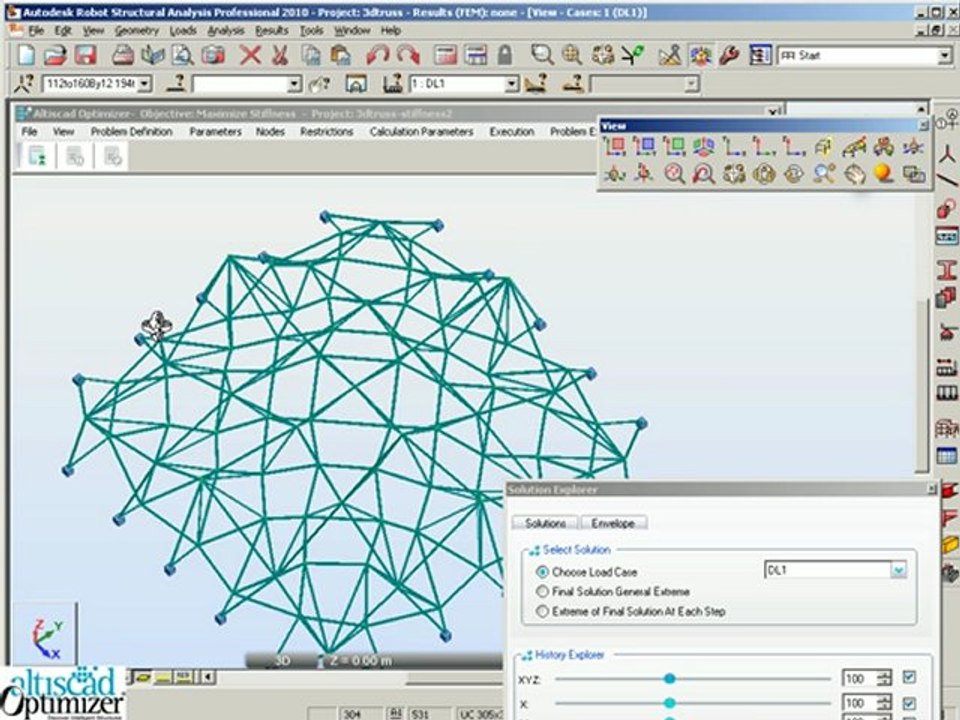Open the Geometry menu

pyautogui.click(x=137, y=30)
